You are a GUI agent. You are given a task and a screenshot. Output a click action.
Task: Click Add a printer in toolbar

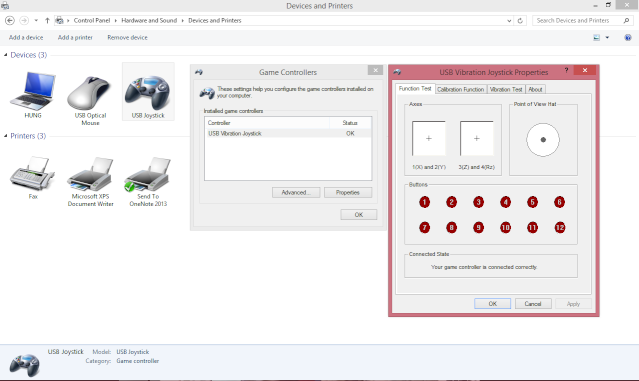tap(75, 37)
